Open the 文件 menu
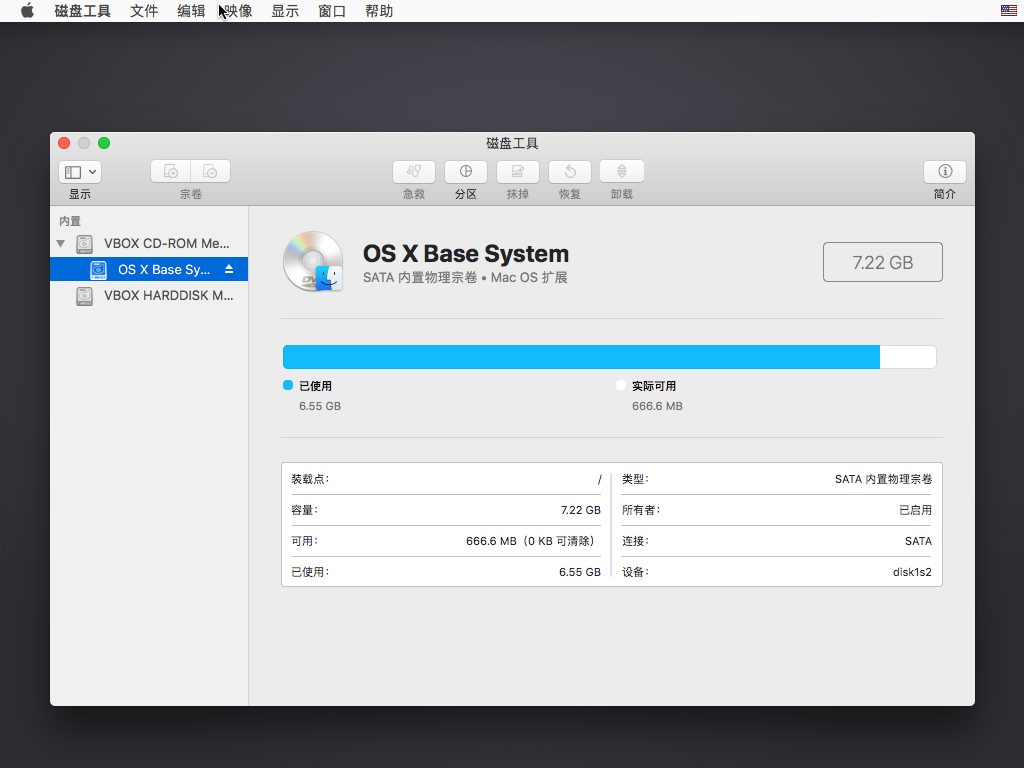The width and height of the screenshot is (1024, 768). 144,11
